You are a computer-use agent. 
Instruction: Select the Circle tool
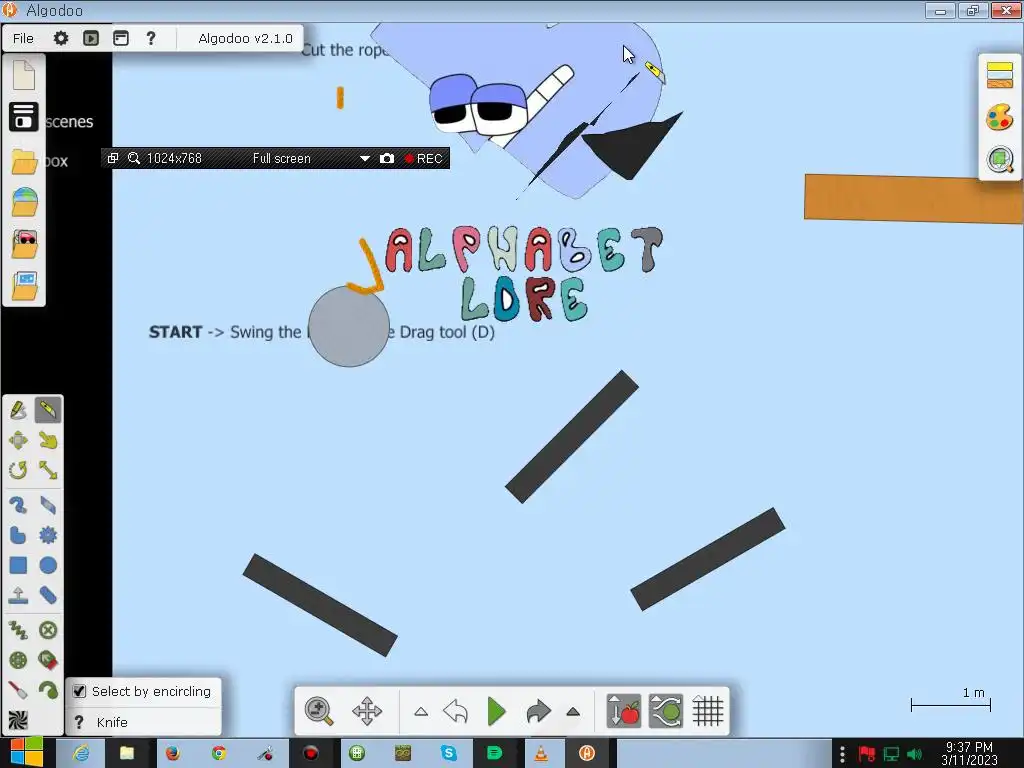[x=48, y=566]
